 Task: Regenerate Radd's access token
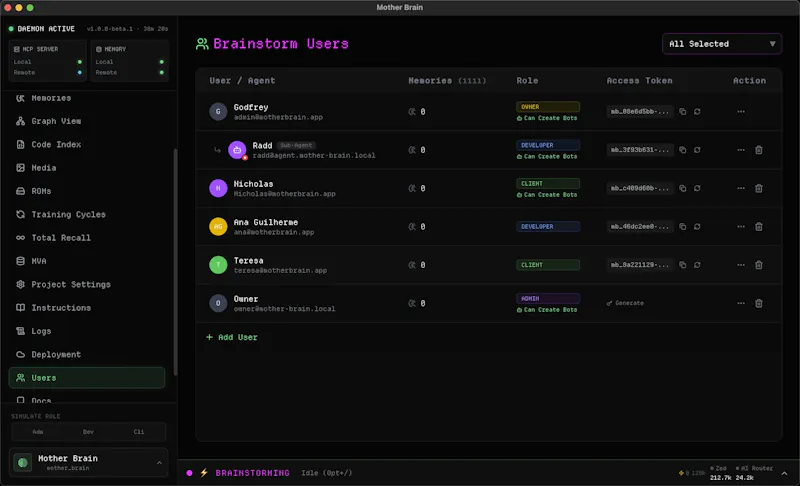pos(697,150)
